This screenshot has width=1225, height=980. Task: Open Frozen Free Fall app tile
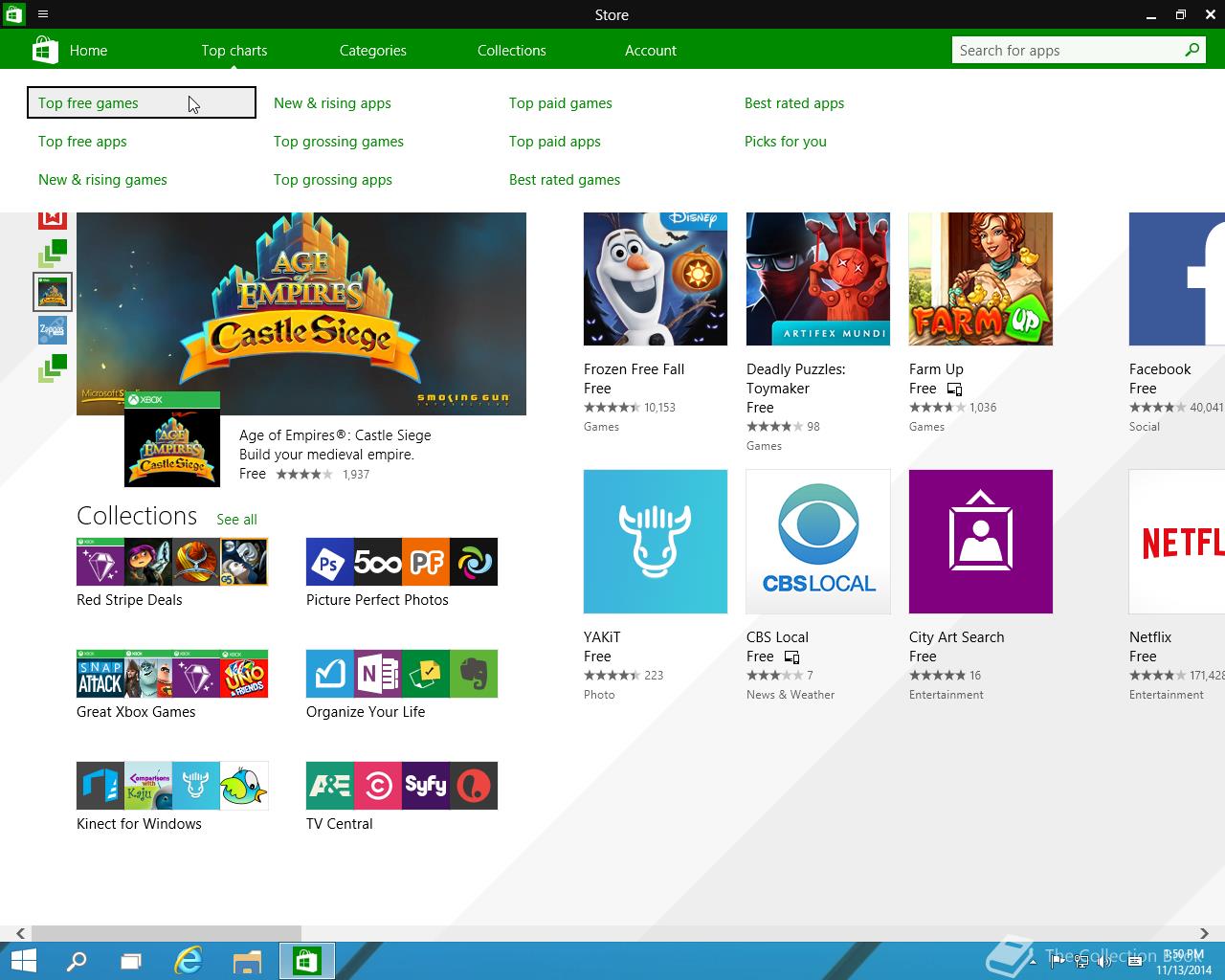point(656,278)
